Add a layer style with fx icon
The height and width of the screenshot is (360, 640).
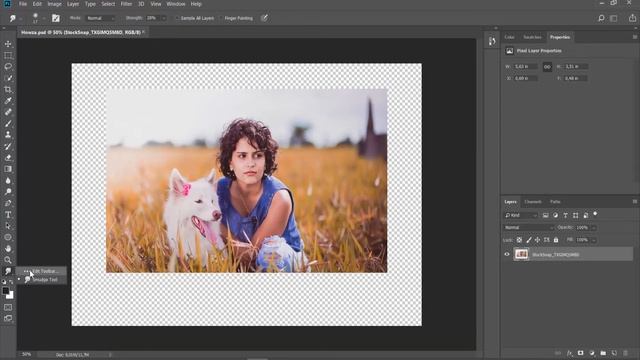[569, 353]
